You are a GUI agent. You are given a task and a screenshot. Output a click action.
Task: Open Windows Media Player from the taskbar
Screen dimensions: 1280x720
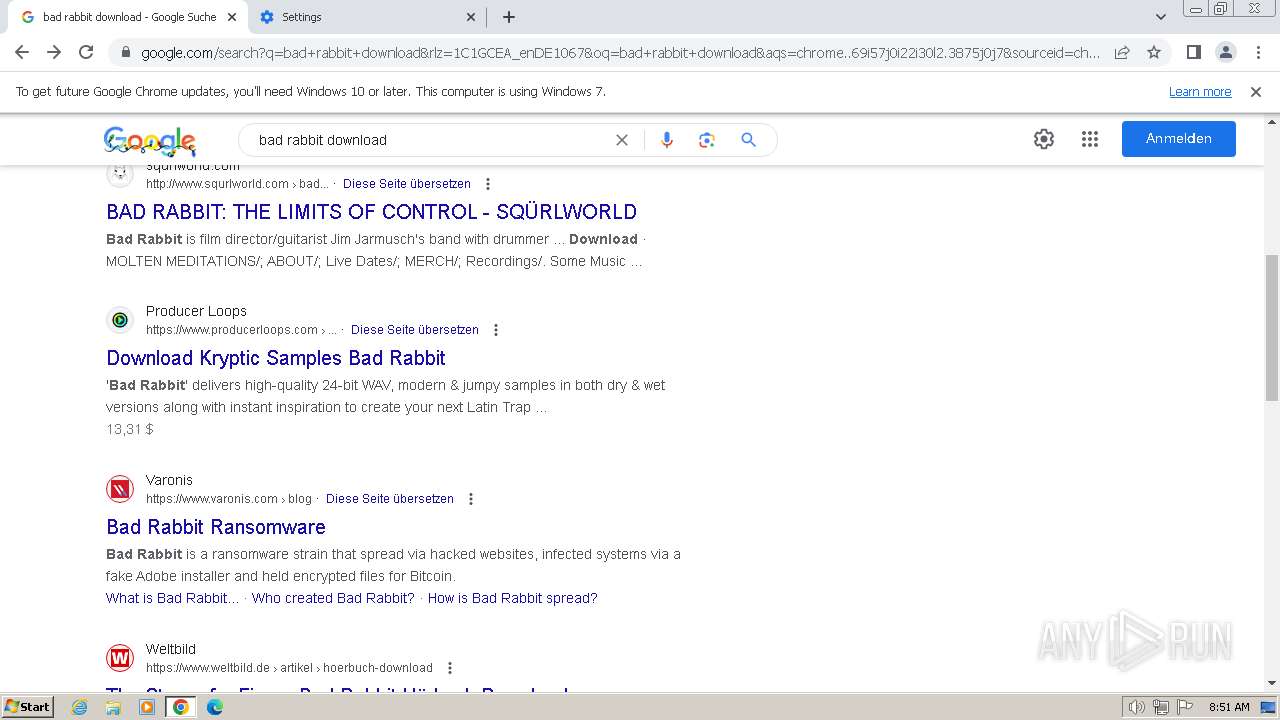click(x=147, y=707)
